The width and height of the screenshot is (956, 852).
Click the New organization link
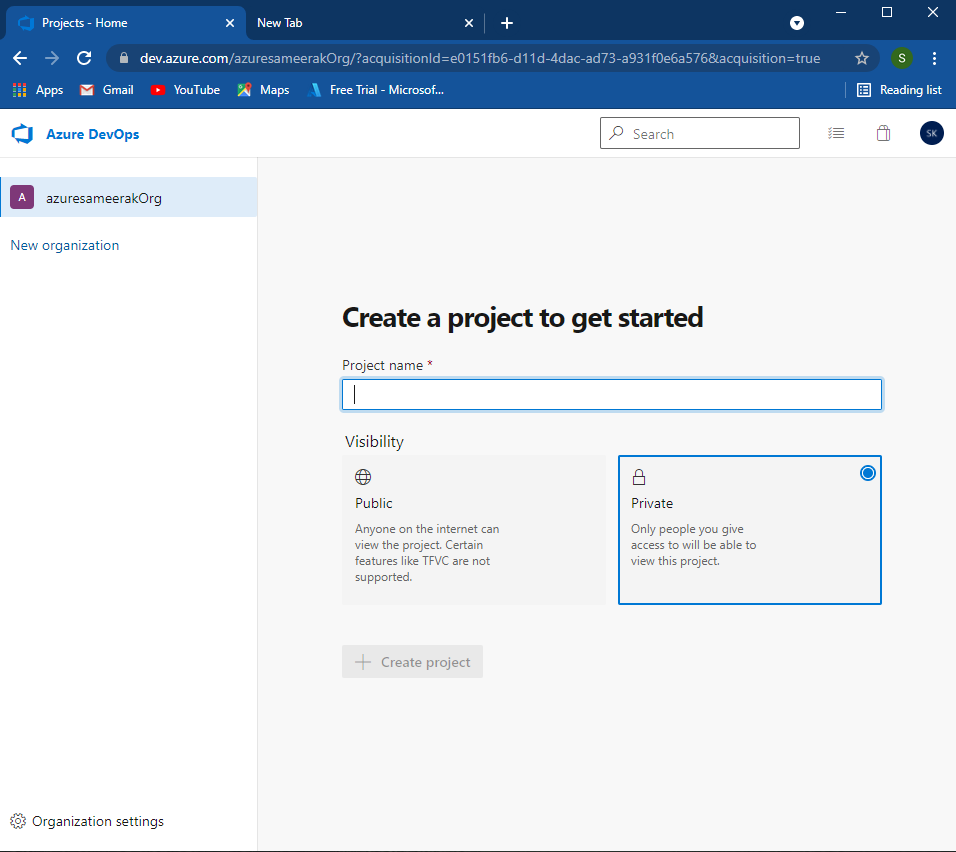[x=64, y=245]
